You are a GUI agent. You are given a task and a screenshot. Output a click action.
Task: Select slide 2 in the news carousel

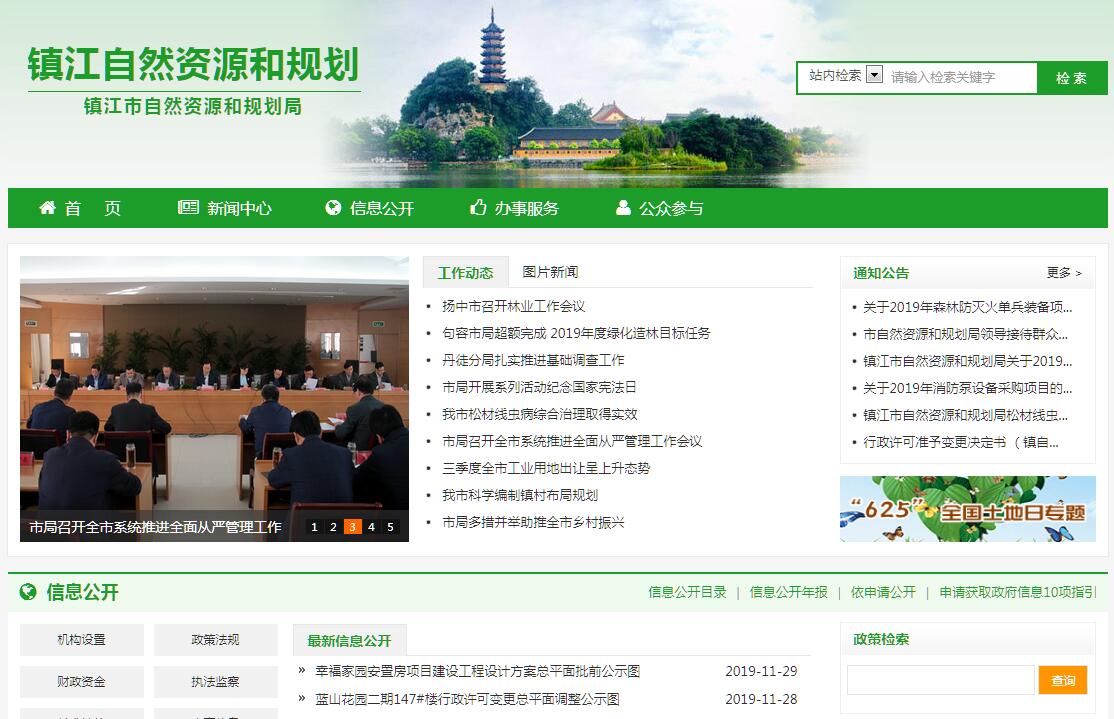[333, 526]
